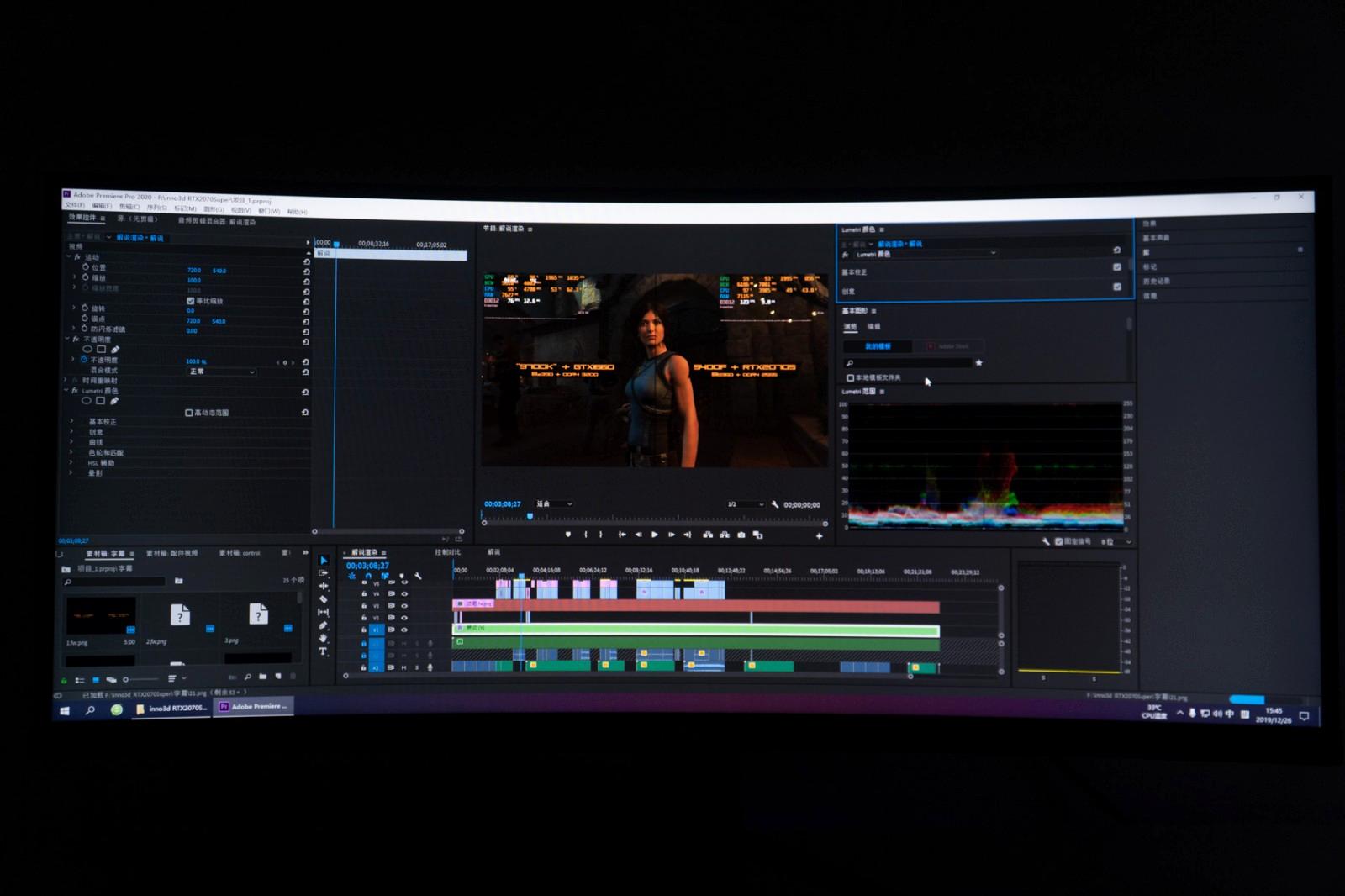Select the Ripple Edit tool

324,586
